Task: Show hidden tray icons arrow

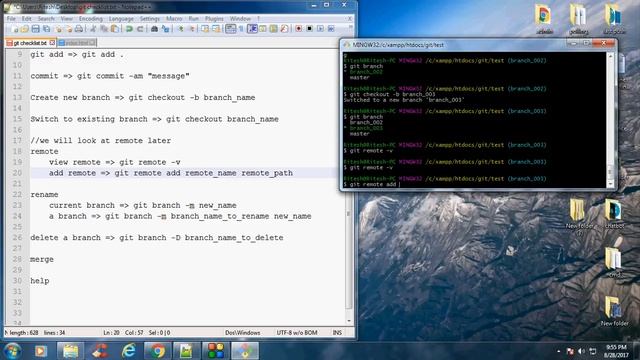Action: [558, 351]
